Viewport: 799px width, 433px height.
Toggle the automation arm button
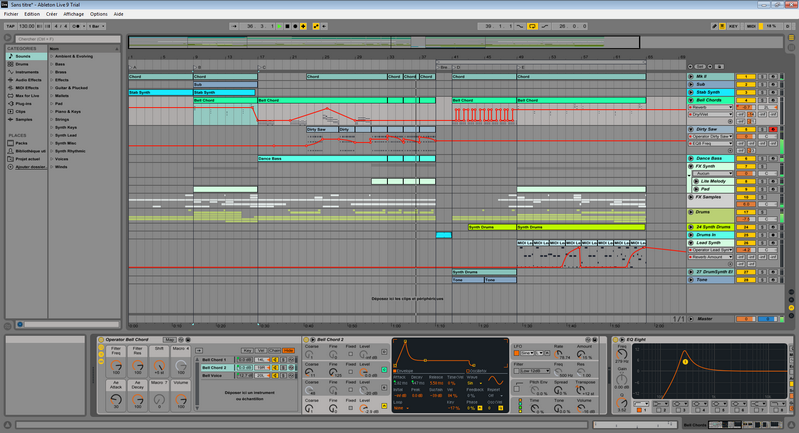click(x=316, y=26)
